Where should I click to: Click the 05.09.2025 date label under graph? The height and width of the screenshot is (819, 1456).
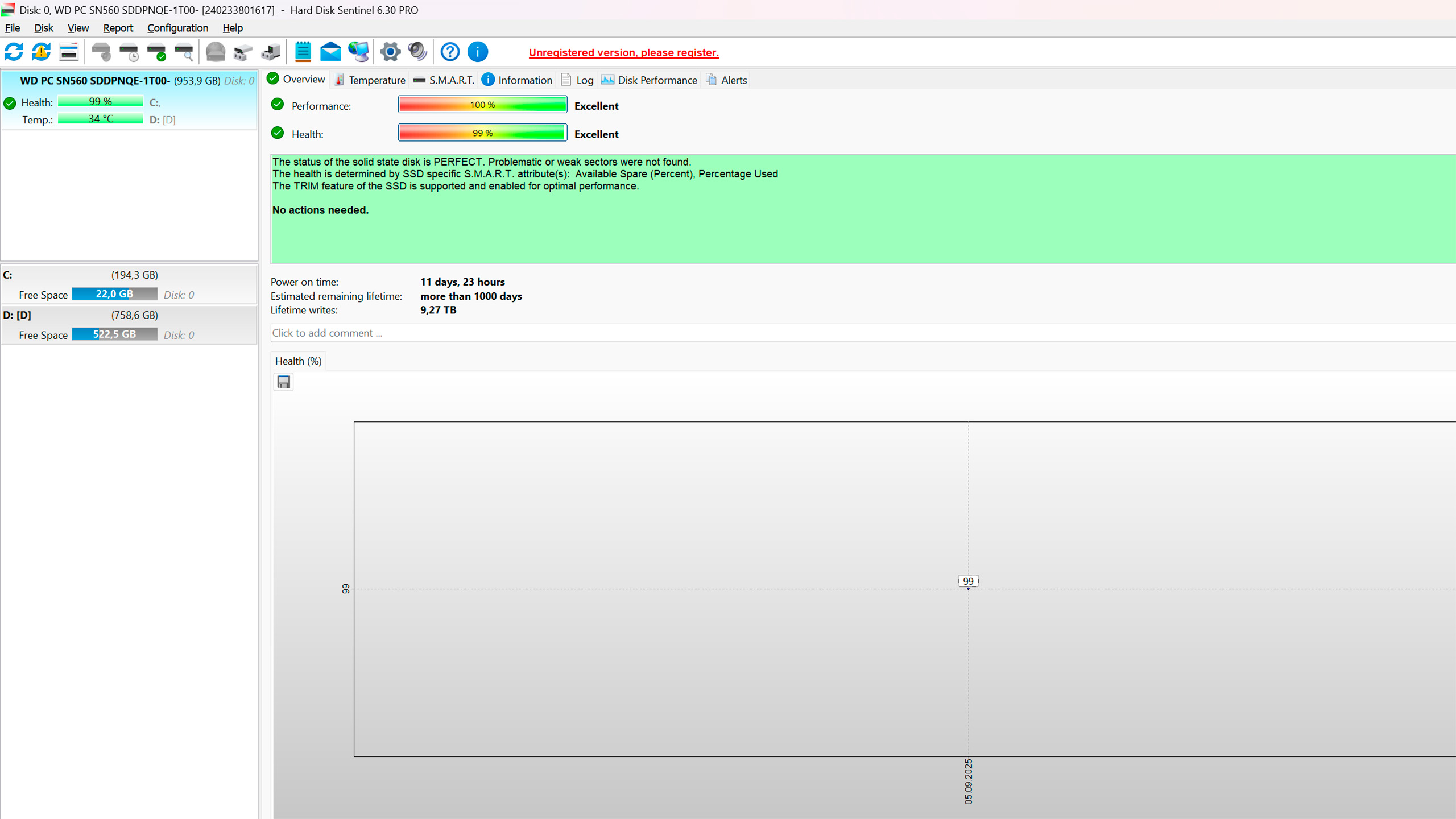968,781
